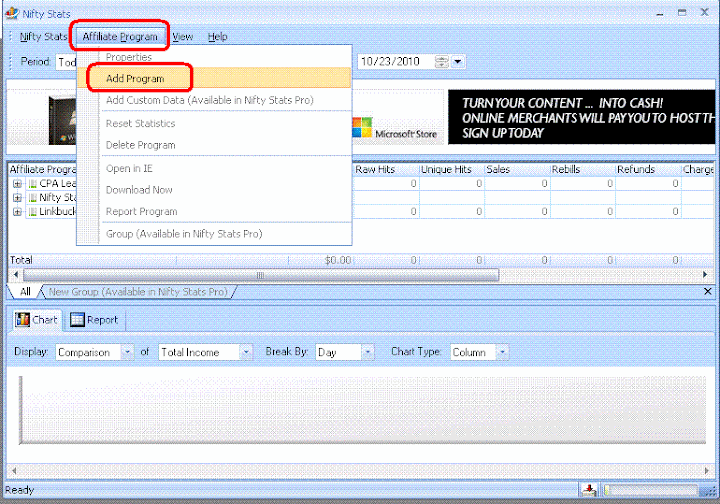Click chart area scroll right arrow
The height and width of the screenshot is (504, 720).
(x=707, y=470)
